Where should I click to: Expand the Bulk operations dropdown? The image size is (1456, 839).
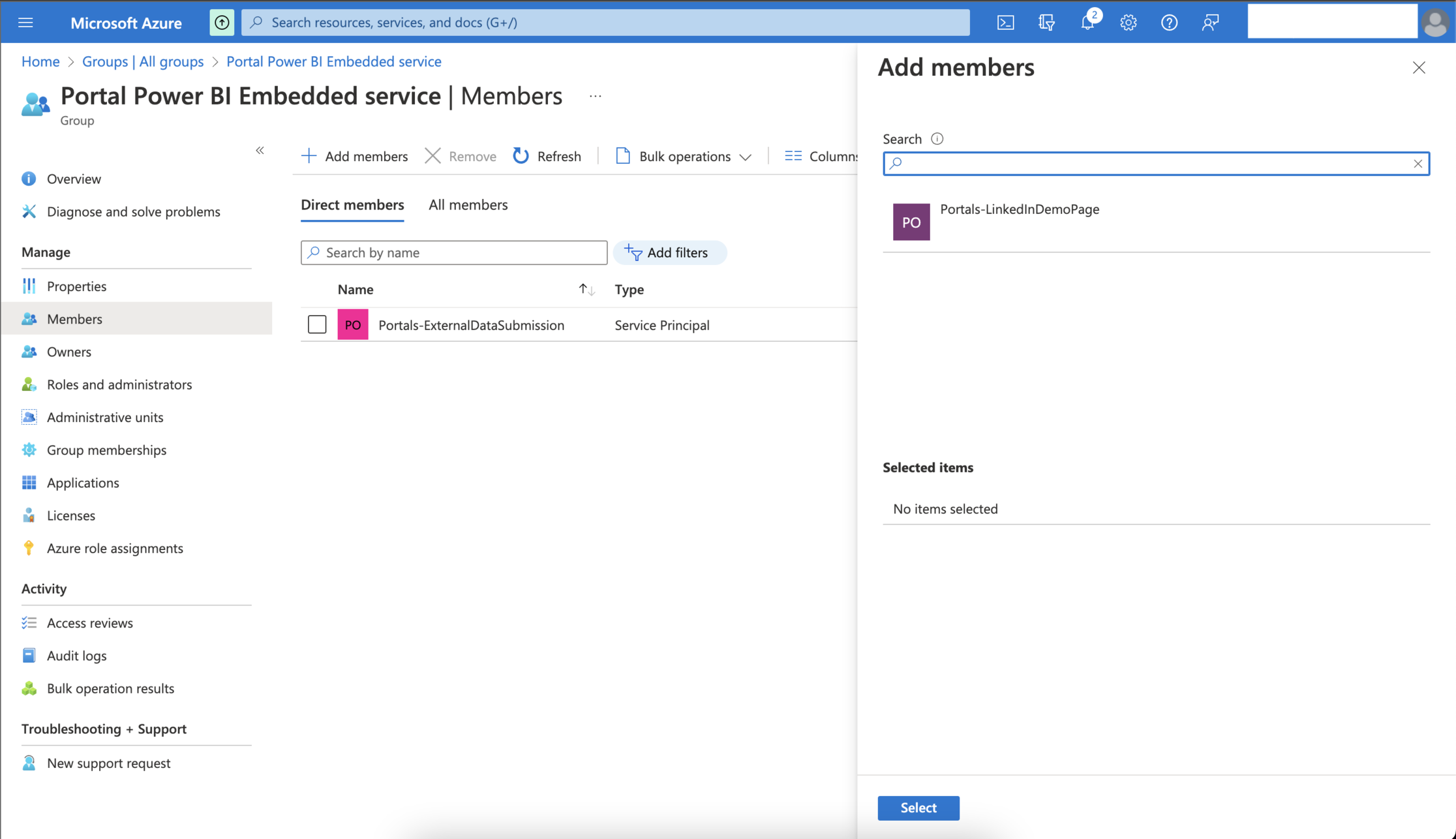[684, 156]
